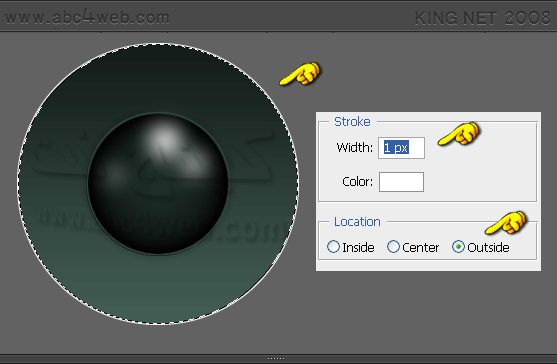Open the white stroke Color swatch

click(401, 182)
